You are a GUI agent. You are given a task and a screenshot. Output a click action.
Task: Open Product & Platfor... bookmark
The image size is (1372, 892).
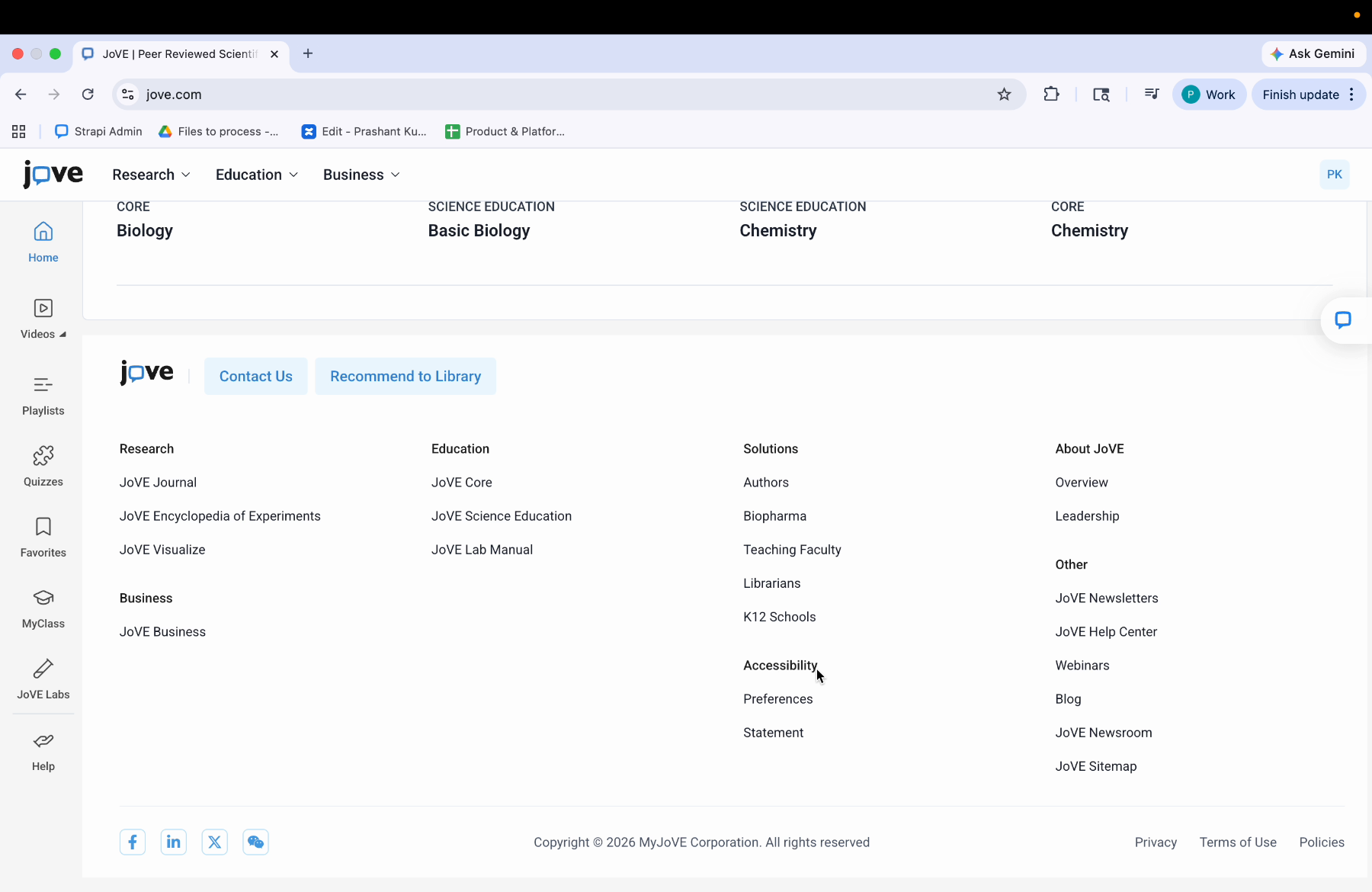coord(505,132)
